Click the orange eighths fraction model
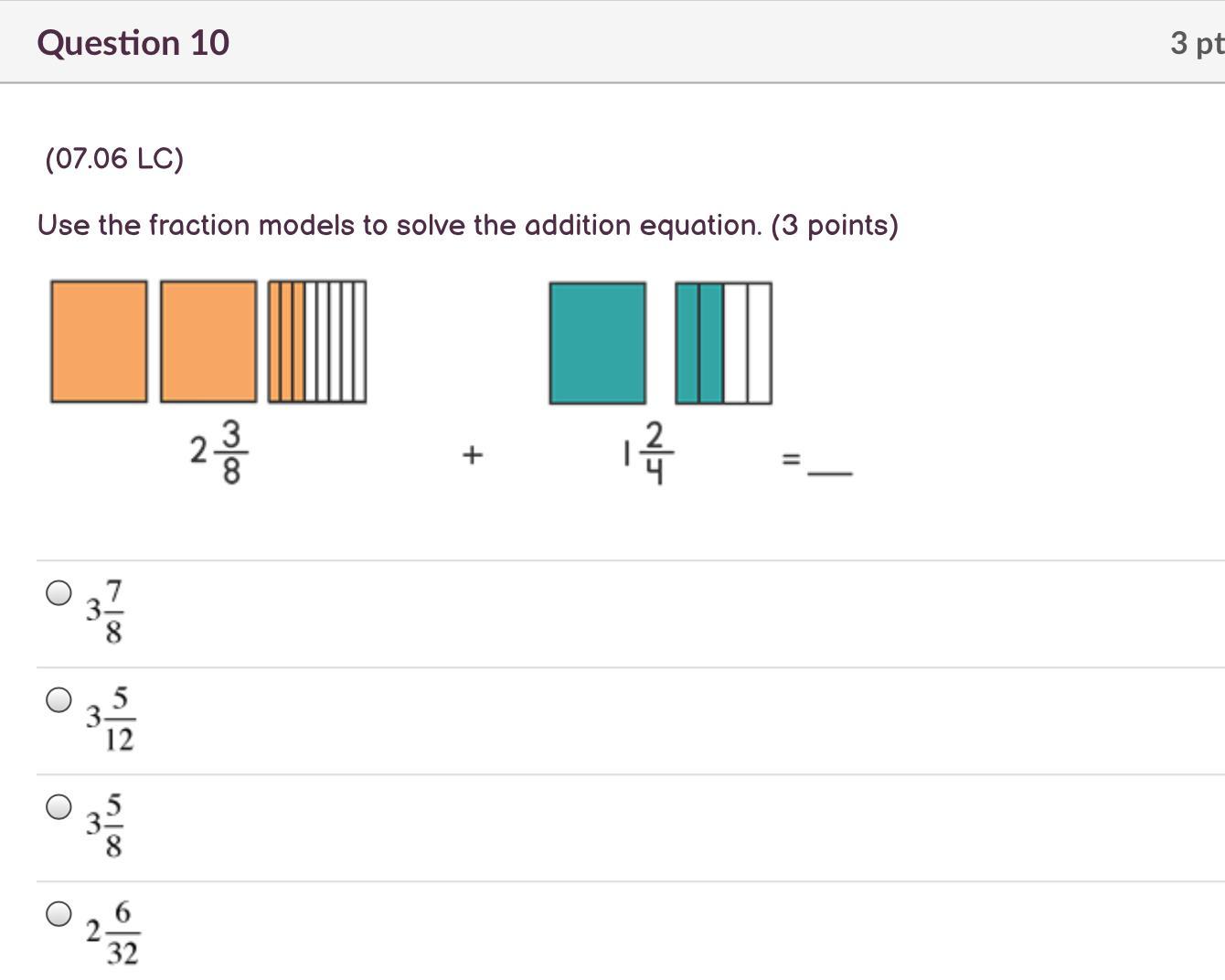This screenshot has height=980, width=1225. [x=317, y=341]
